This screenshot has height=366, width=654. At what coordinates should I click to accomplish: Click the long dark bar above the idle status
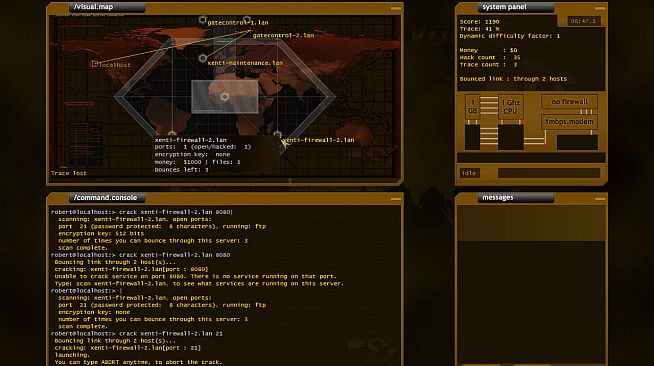click(531, 158)
